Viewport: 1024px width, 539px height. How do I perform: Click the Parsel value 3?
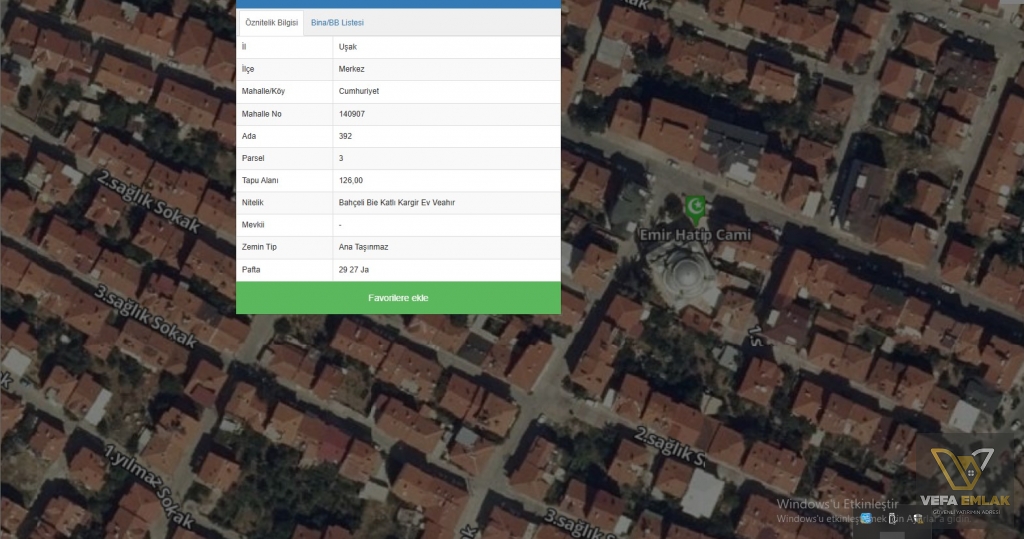341,158
